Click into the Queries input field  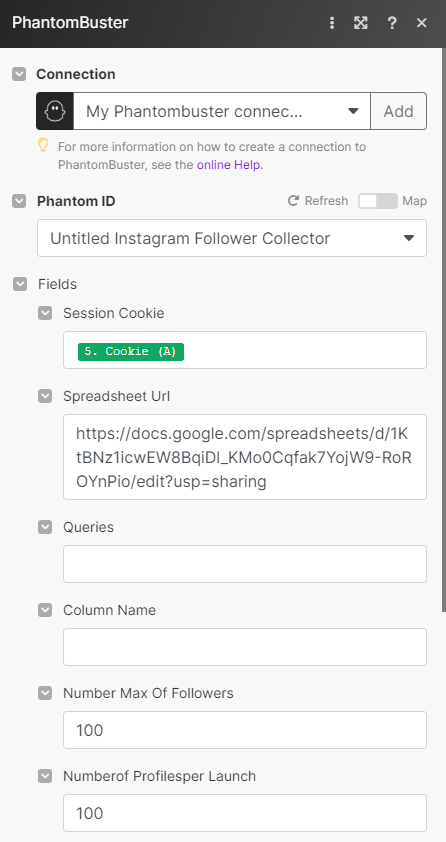pos(245,564)
